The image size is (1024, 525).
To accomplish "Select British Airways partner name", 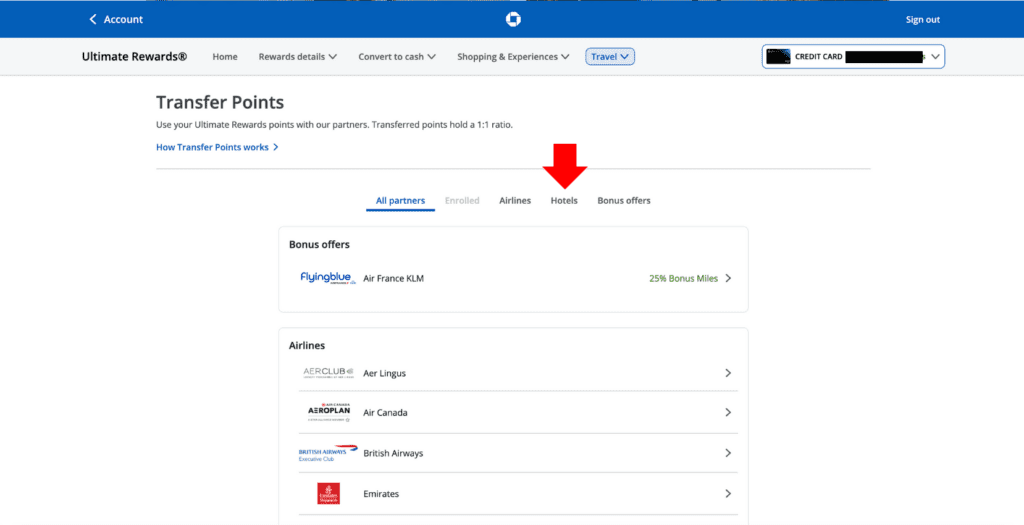I will click(x=393, y=453).
